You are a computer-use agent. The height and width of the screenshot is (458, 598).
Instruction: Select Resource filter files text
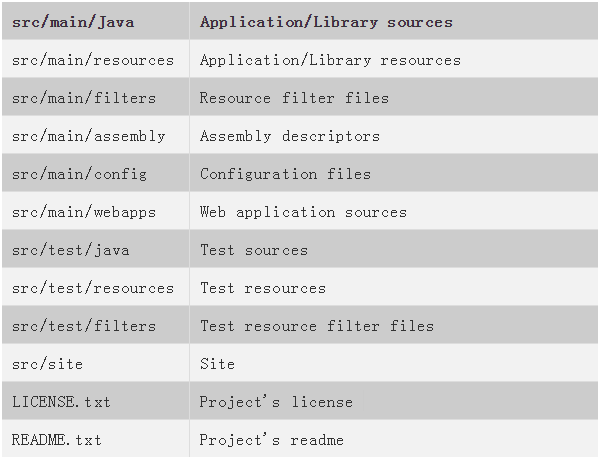tap(294, 98)
